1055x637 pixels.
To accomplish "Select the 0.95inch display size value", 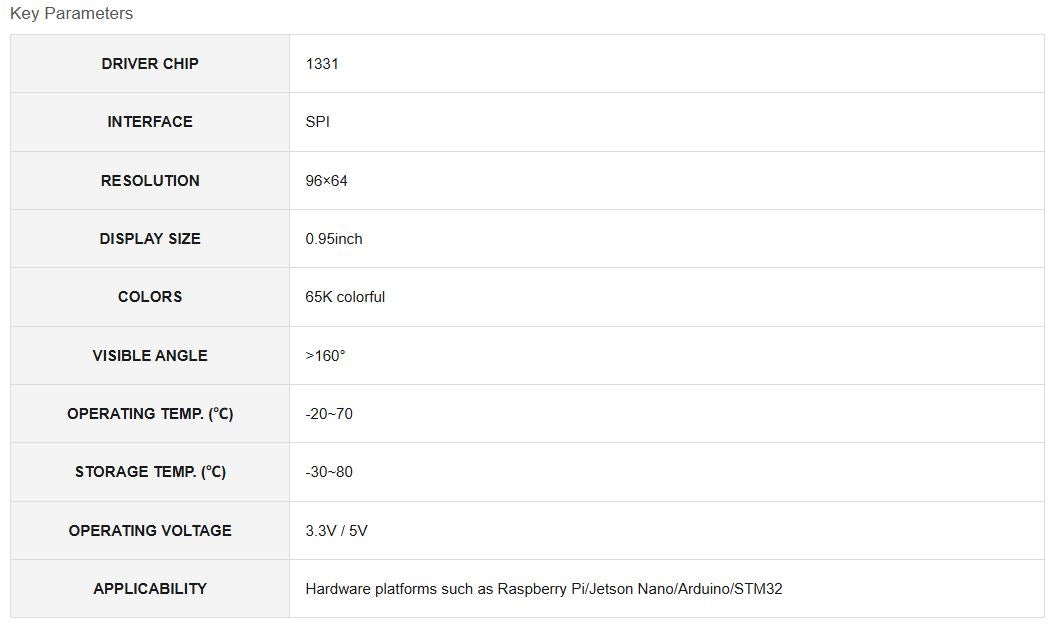I will [334, 239].
